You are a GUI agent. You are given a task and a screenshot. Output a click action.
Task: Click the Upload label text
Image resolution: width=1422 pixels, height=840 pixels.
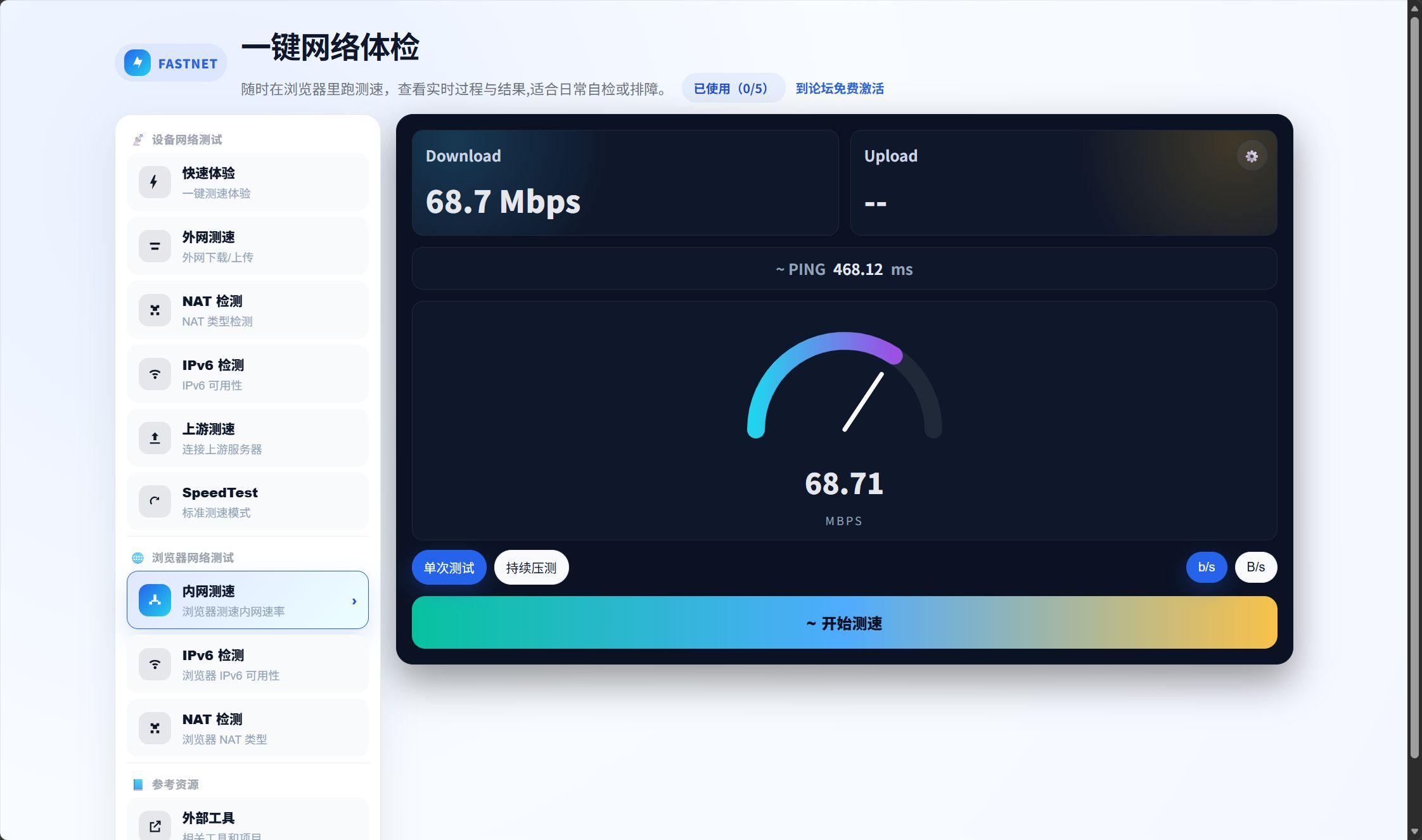coord(890,156)
